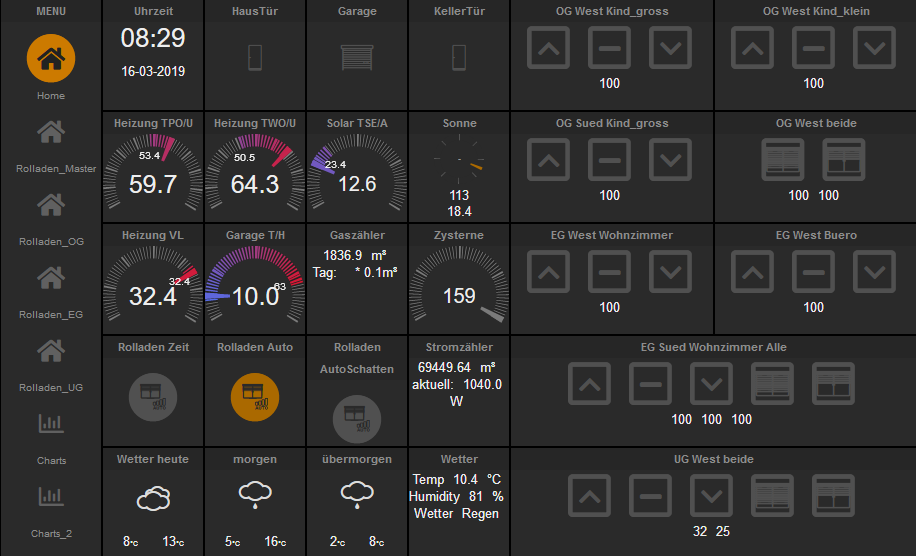The width and height of the screenshot is (916, 556).
Task: Click the Zysterne level gauge
Action: tap(459, 284)
